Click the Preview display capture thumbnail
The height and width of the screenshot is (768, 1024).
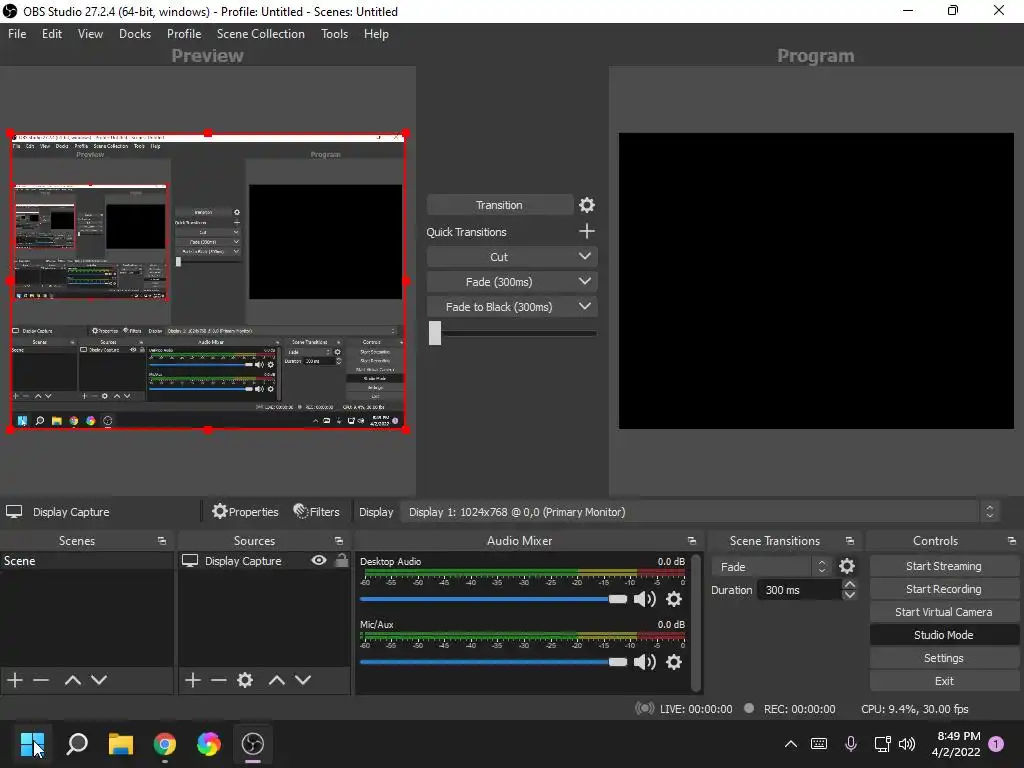tap(208, 281)
